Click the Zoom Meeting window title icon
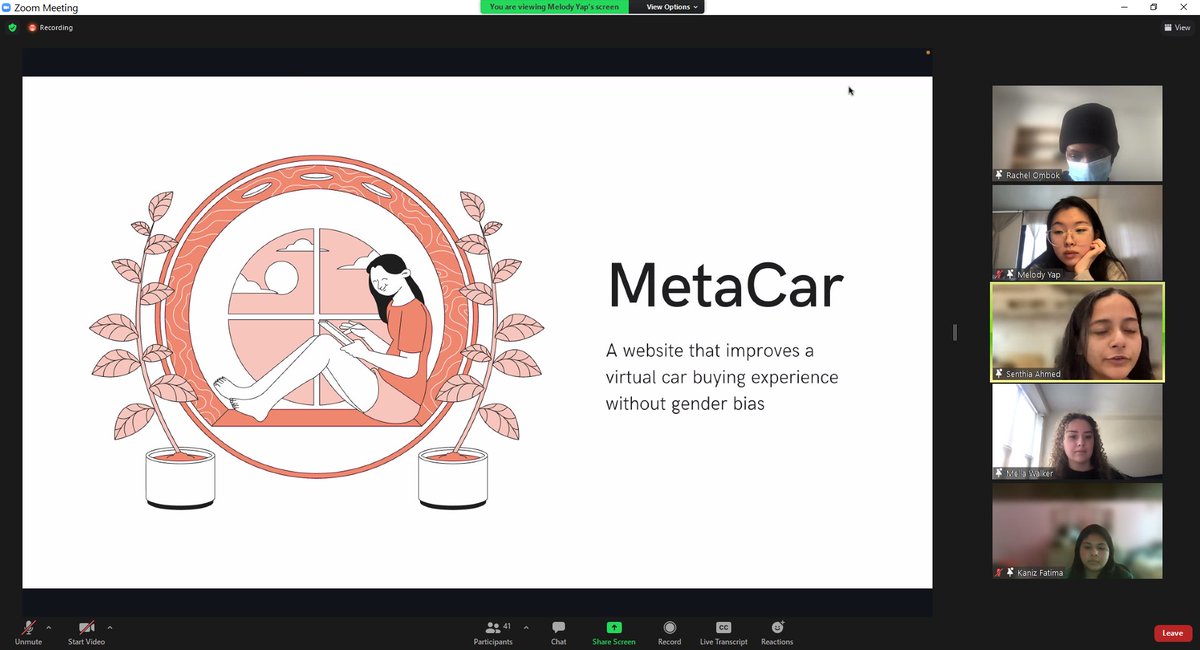 [x=7, y=7]
